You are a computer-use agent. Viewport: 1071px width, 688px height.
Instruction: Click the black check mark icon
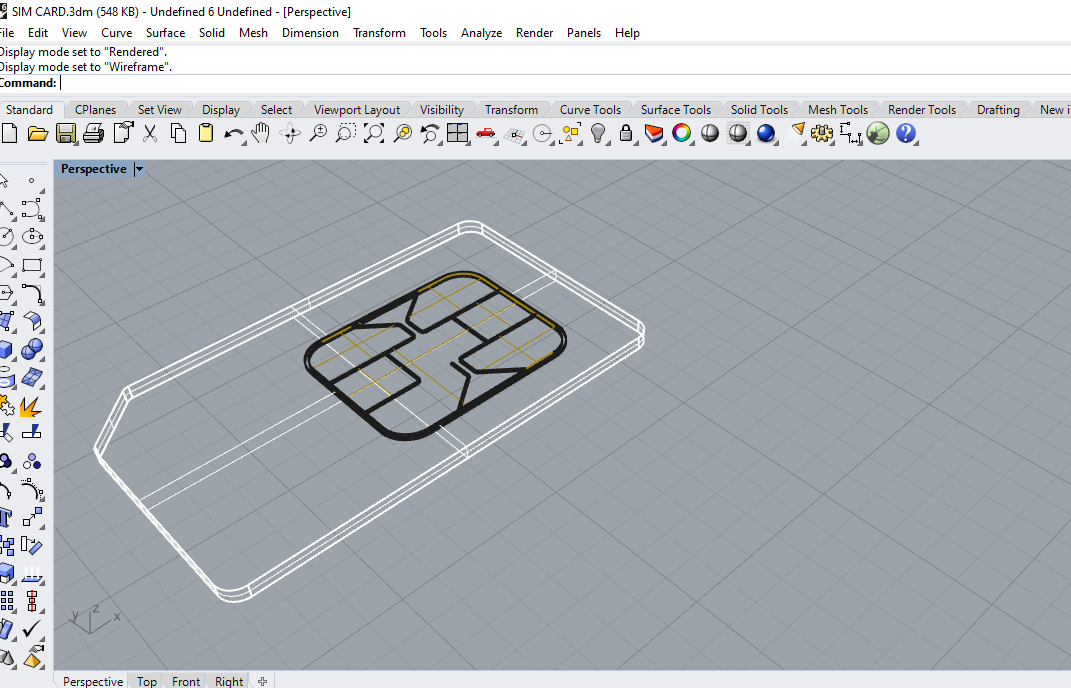(32, 629)
